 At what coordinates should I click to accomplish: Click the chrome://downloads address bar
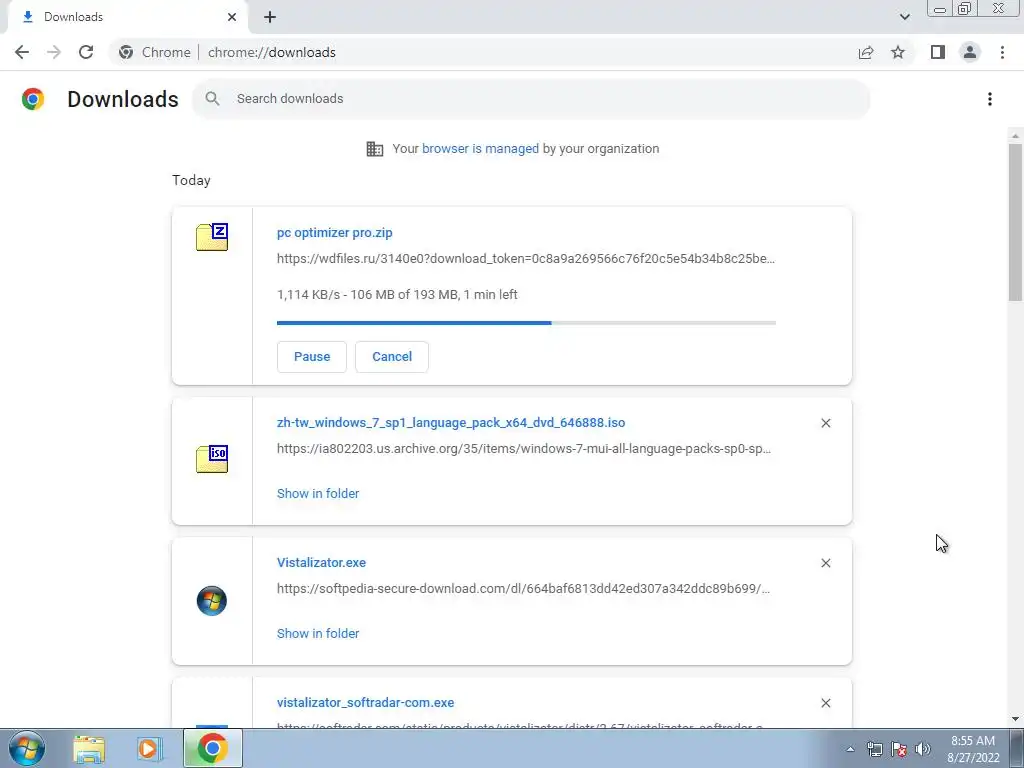(272, 52)
